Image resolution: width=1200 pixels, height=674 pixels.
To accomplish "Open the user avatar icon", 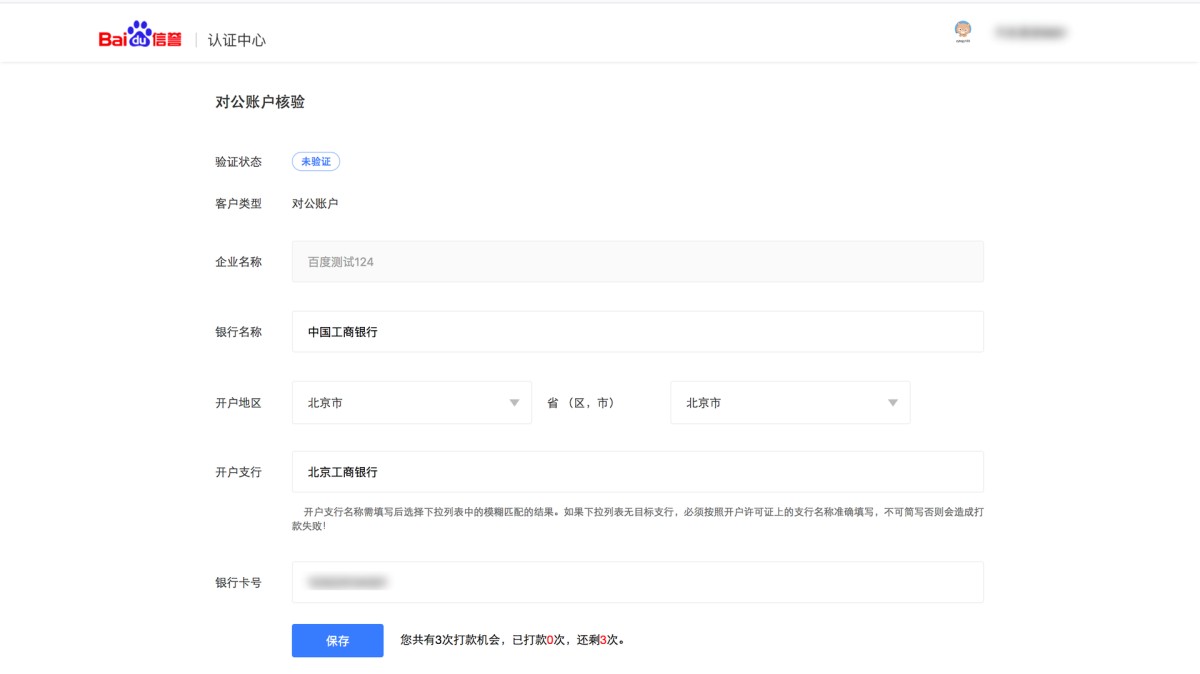I will pyautogui.click(x=962, y=33).
